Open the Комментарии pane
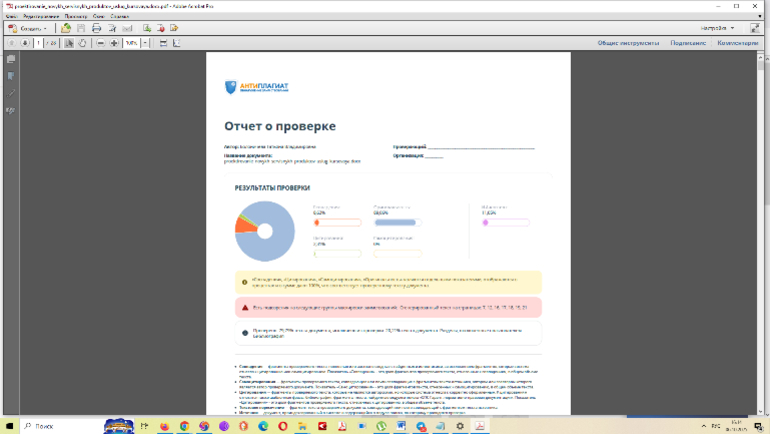Image resolution: width=770 pixels, height=434 pixels. (737, 43)
